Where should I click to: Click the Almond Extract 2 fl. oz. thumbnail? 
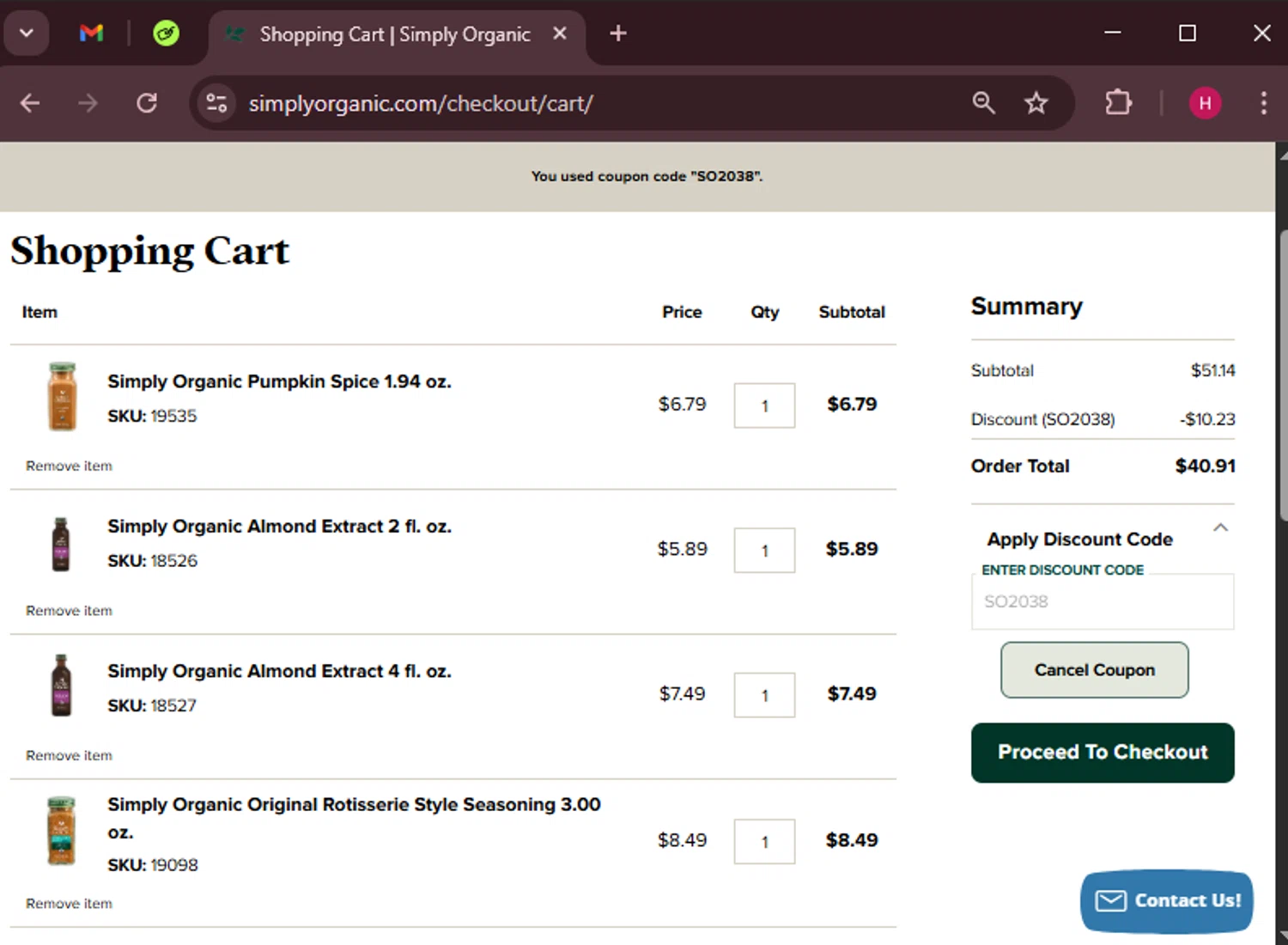coord(60,544)
